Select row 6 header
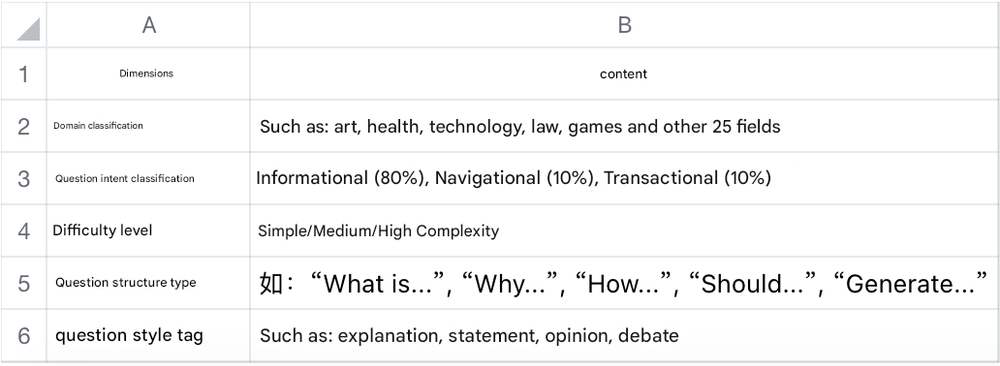The width and height of the screenshot is (1000, 366). tap(24, 335)
